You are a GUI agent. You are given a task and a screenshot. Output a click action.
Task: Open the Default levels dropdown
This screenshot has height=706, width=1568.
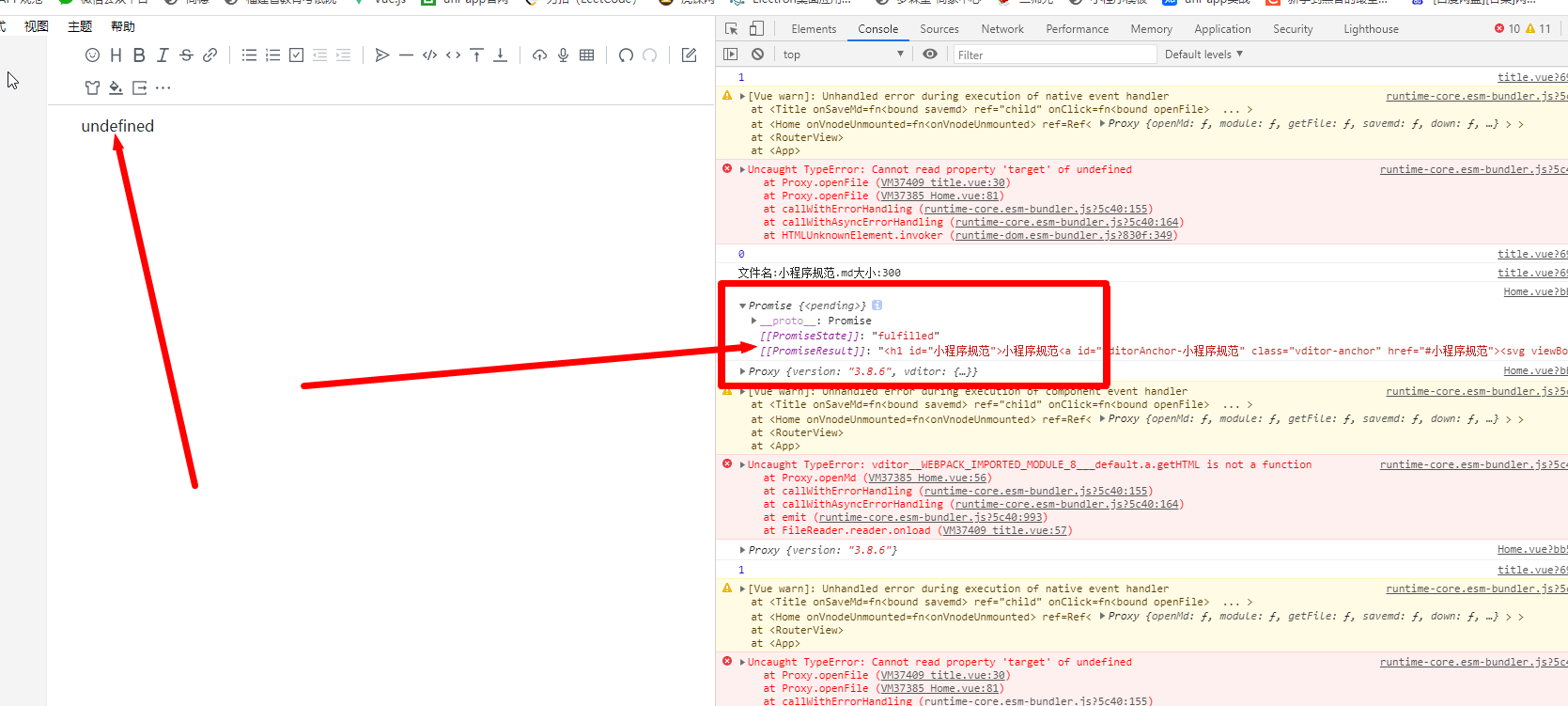tap(1203, 55)
